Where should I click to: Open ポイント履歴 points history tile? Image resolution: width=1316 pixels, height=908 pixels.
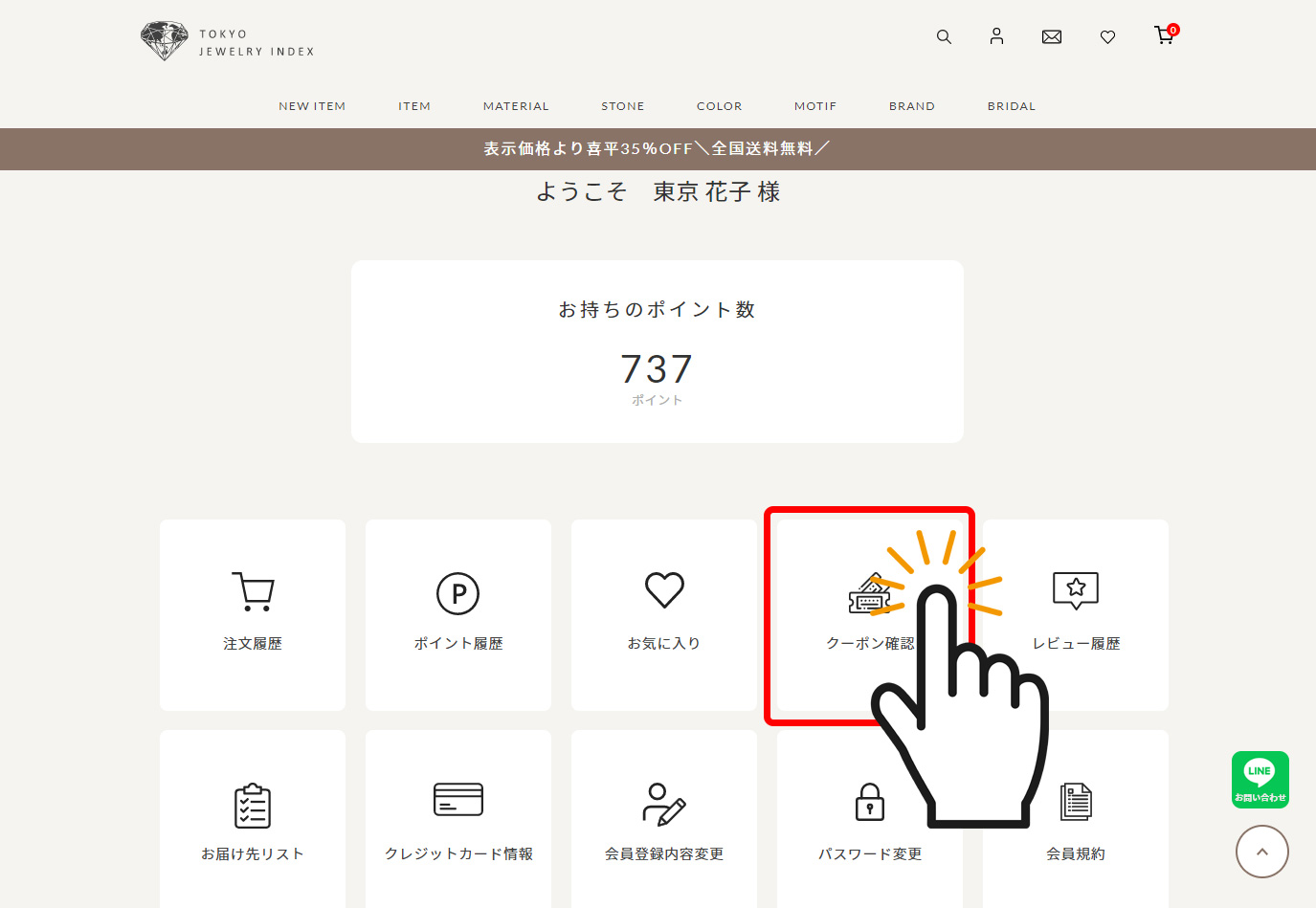[x=458, y=614]
